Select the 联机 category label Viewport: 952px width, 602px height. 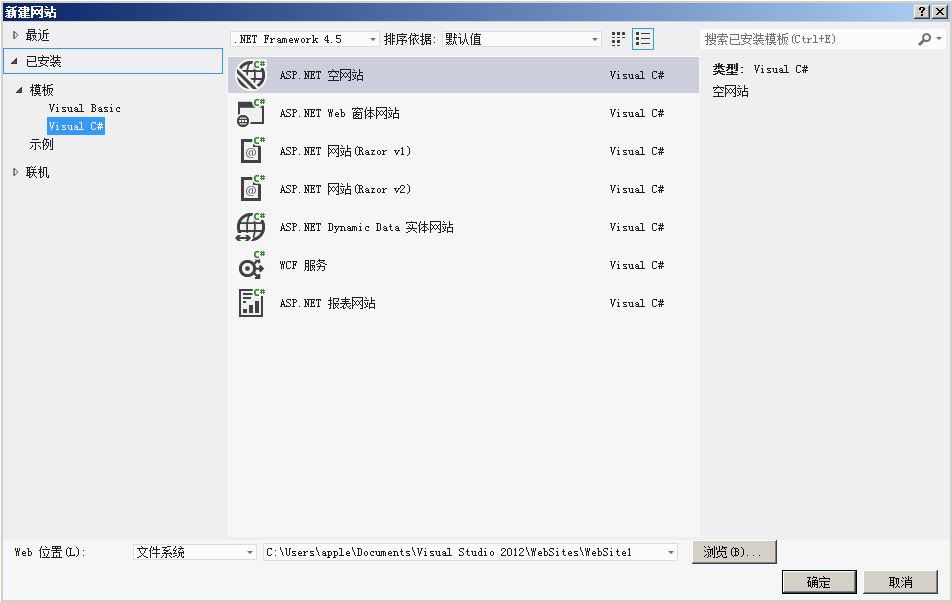[x=37, y=172]
